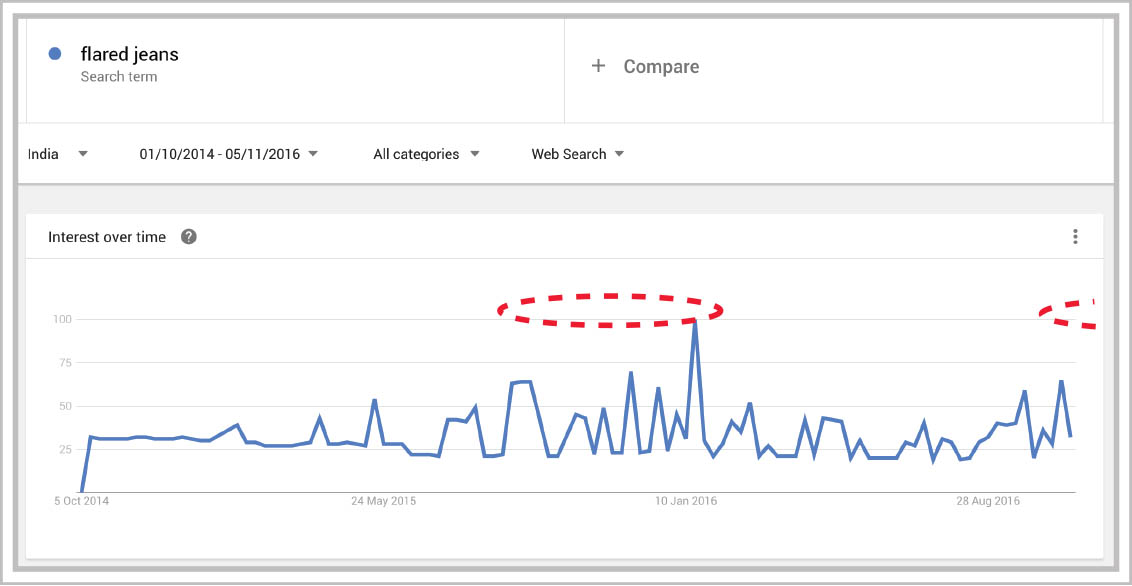This screenshot has width=1132, height=586.
Task: Click the help icon beside Interest over time
Action: [188, 237]
